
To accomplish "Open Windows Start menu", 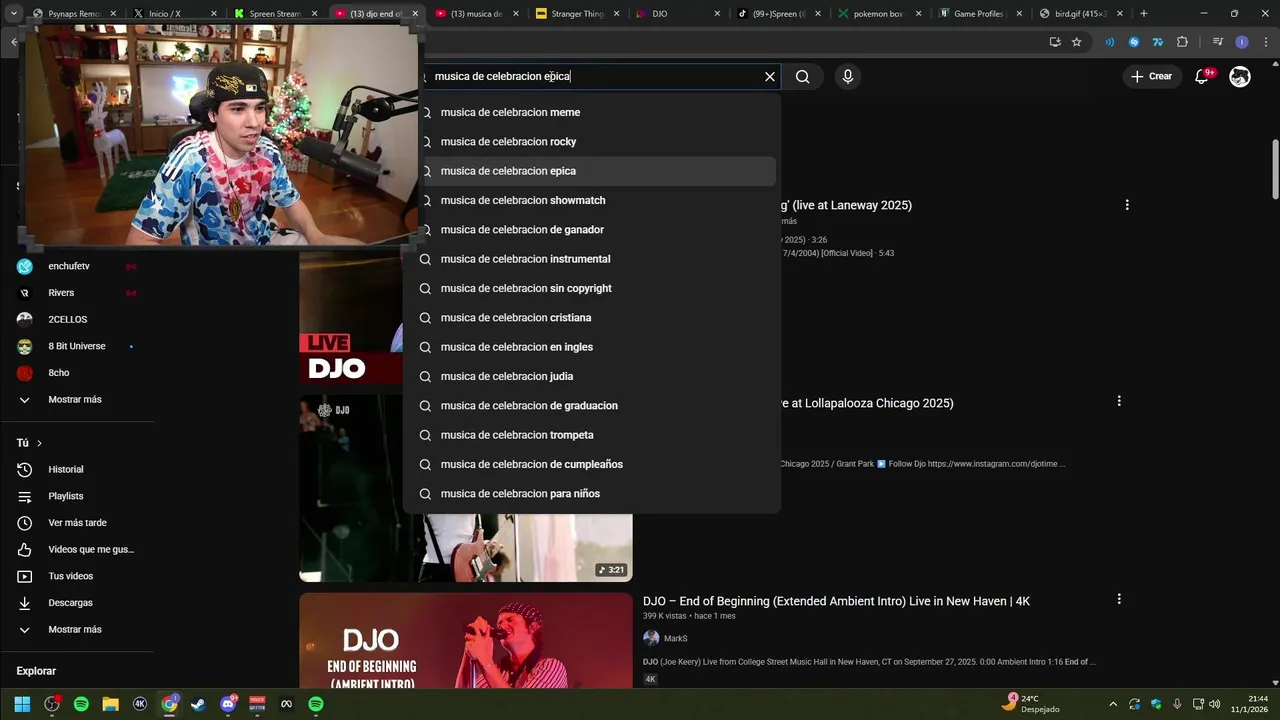I will (x=22, y=704).
